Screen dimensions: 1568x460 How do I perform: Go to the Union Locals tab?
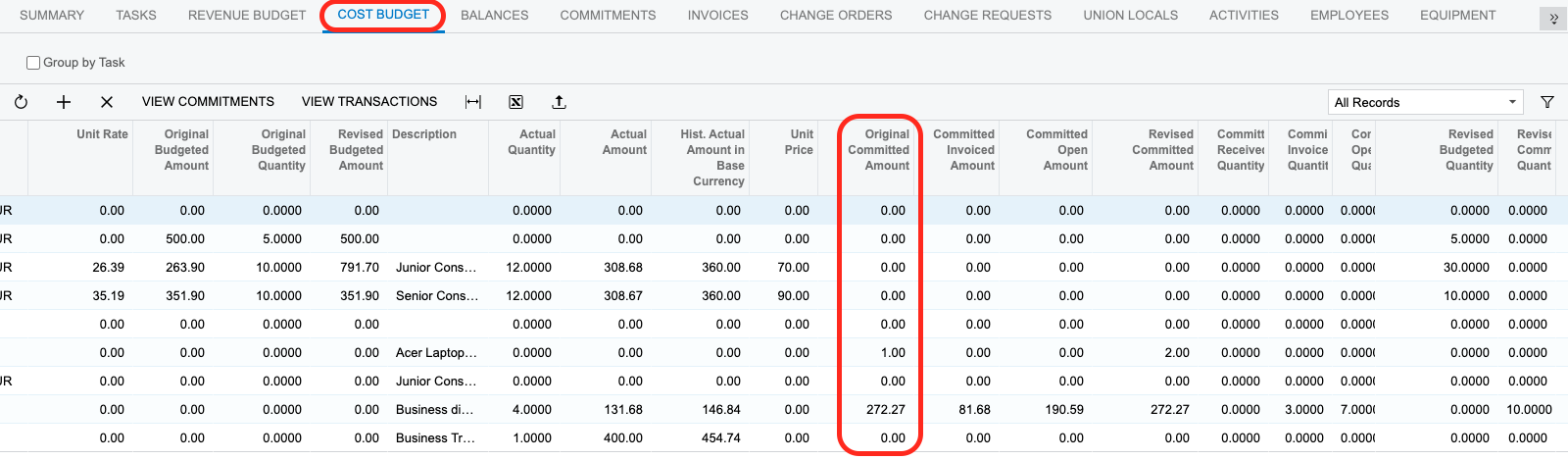point(1130,16)
